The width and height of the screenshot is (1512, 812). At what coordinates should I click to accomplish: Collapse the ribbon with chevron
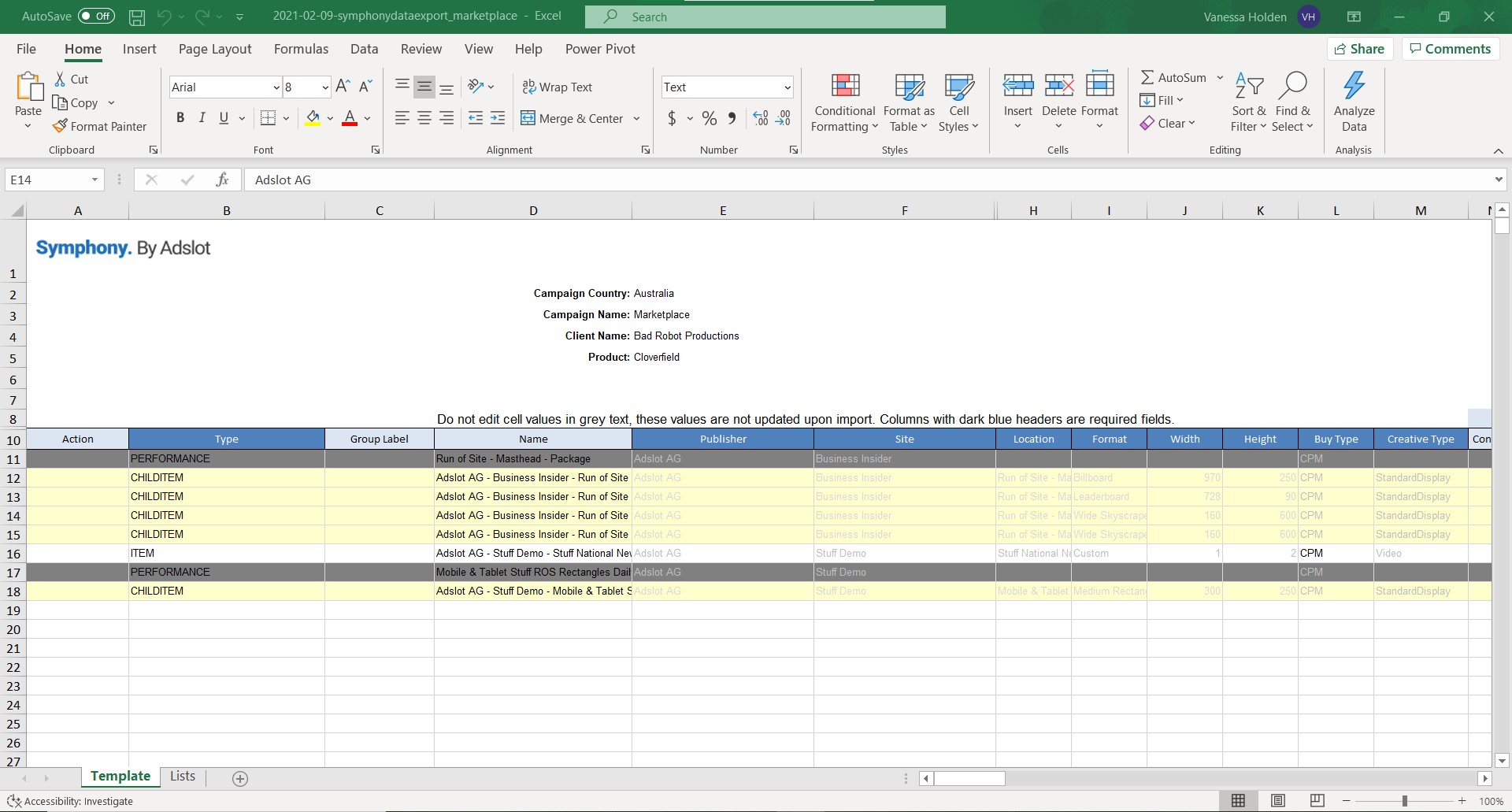click(1498, 151)
